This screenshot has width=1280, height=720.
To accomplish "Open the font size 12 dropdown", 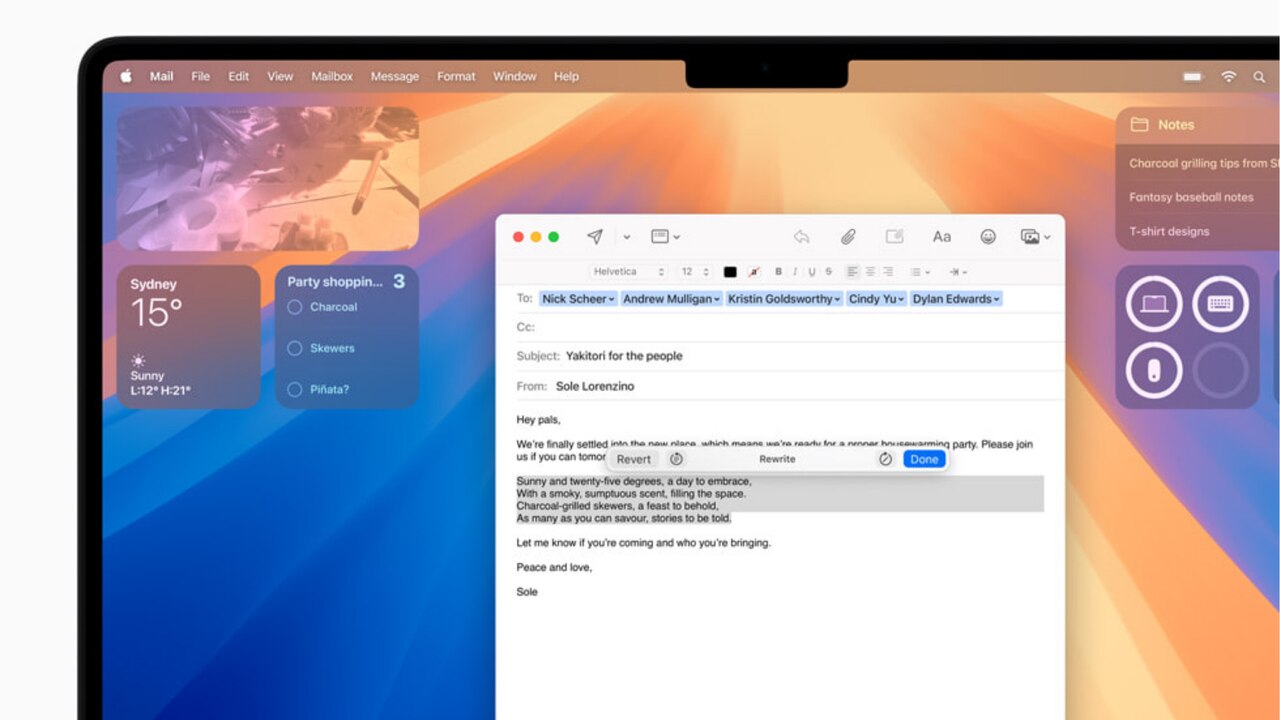I will point(695,272).
